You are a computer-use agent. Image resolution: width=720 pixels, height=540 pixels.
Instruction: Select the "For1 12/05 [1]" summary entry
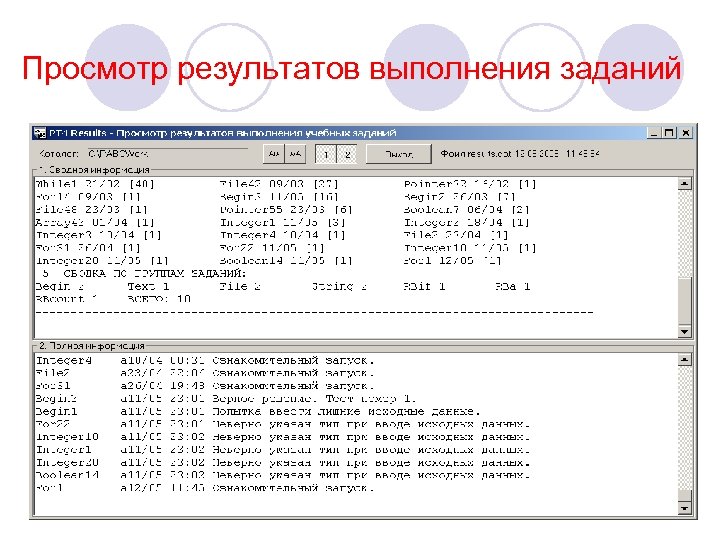[452, 261]
